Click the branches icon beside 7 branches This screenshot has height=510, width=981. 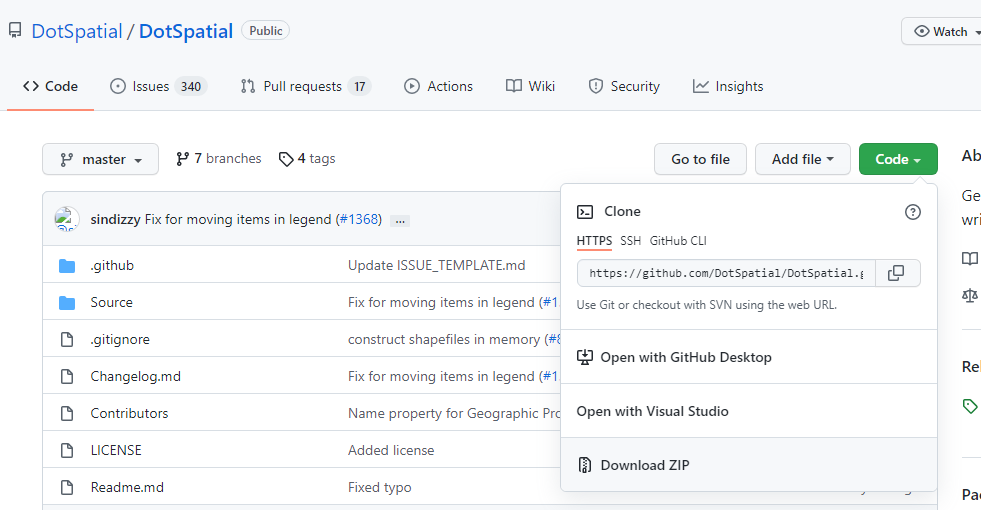pyautogui.click(x=183, y=159)
